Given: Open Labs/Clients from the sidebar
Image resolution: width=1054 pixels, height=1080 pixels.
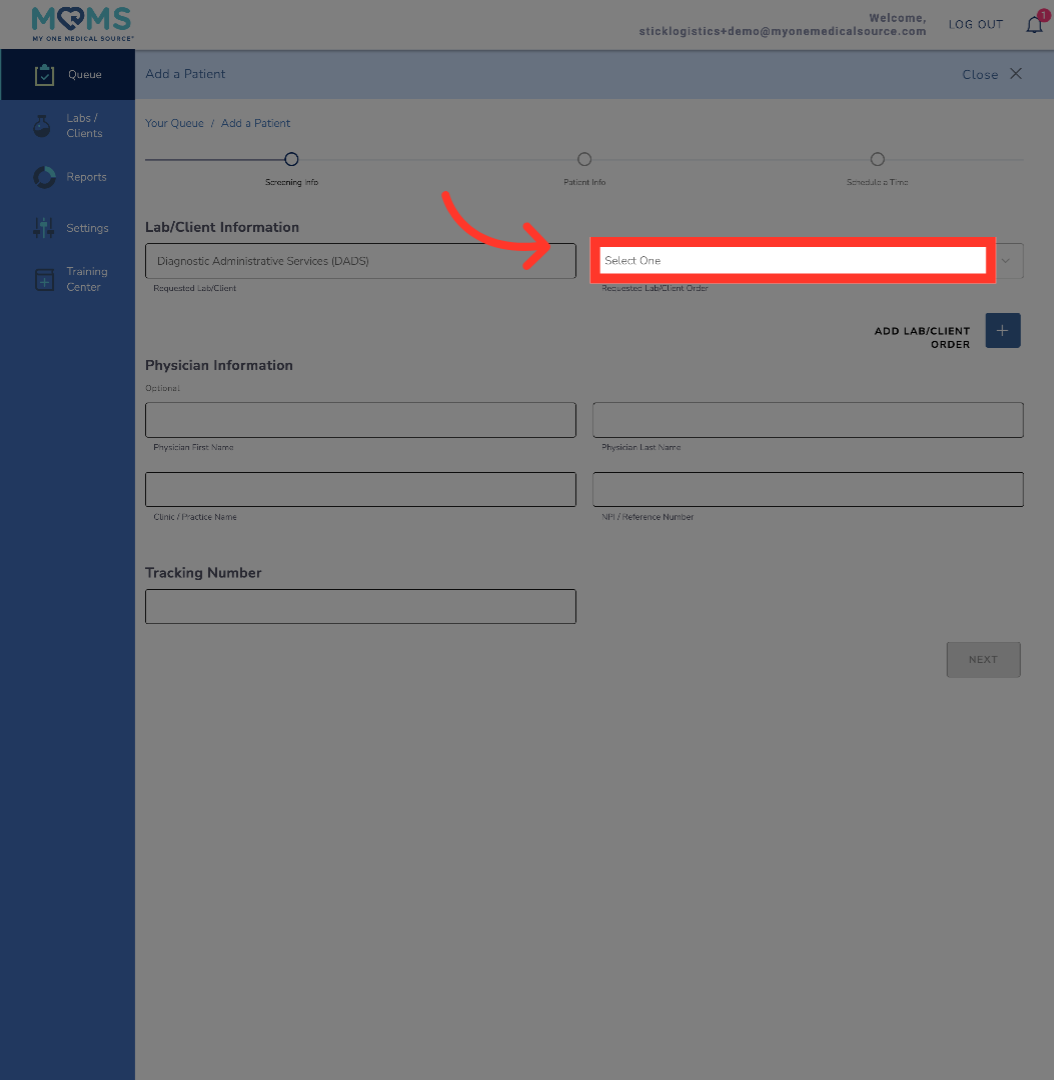Looking at the screenshot, I should [x=44, y=125].
